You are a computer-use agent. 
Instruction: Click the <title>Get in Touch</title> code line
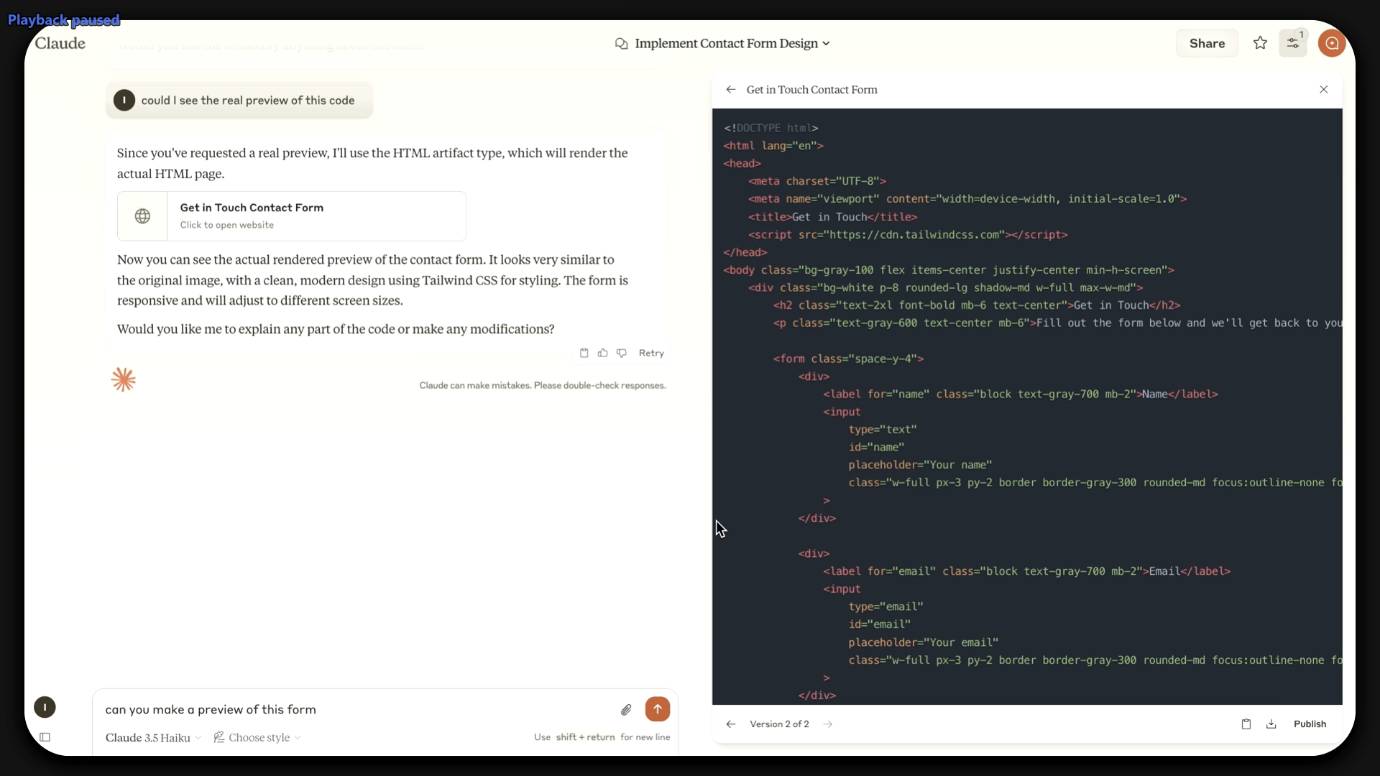pyautogui.click(x=833, y=217)
